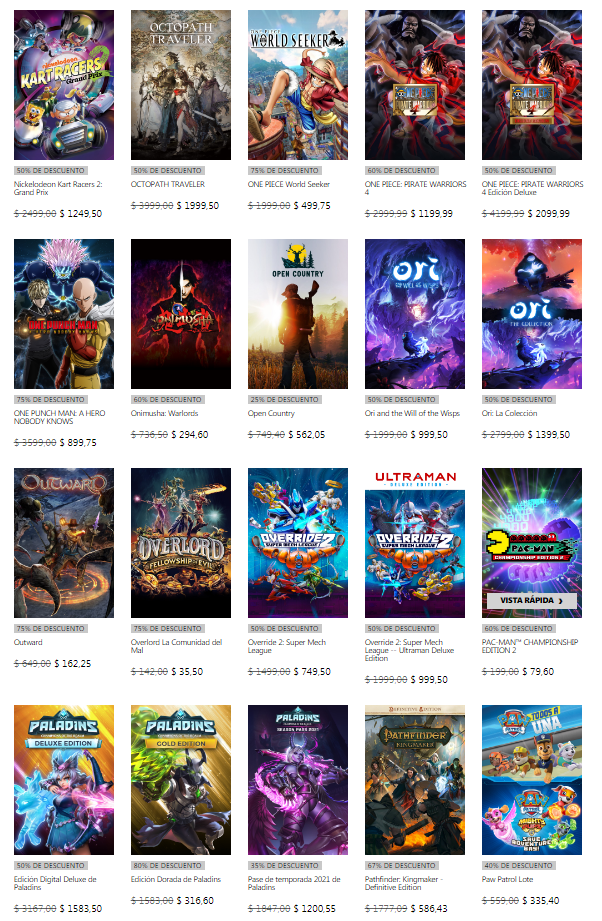Open the Ori: La Colección title link

(x=509, y=413)
